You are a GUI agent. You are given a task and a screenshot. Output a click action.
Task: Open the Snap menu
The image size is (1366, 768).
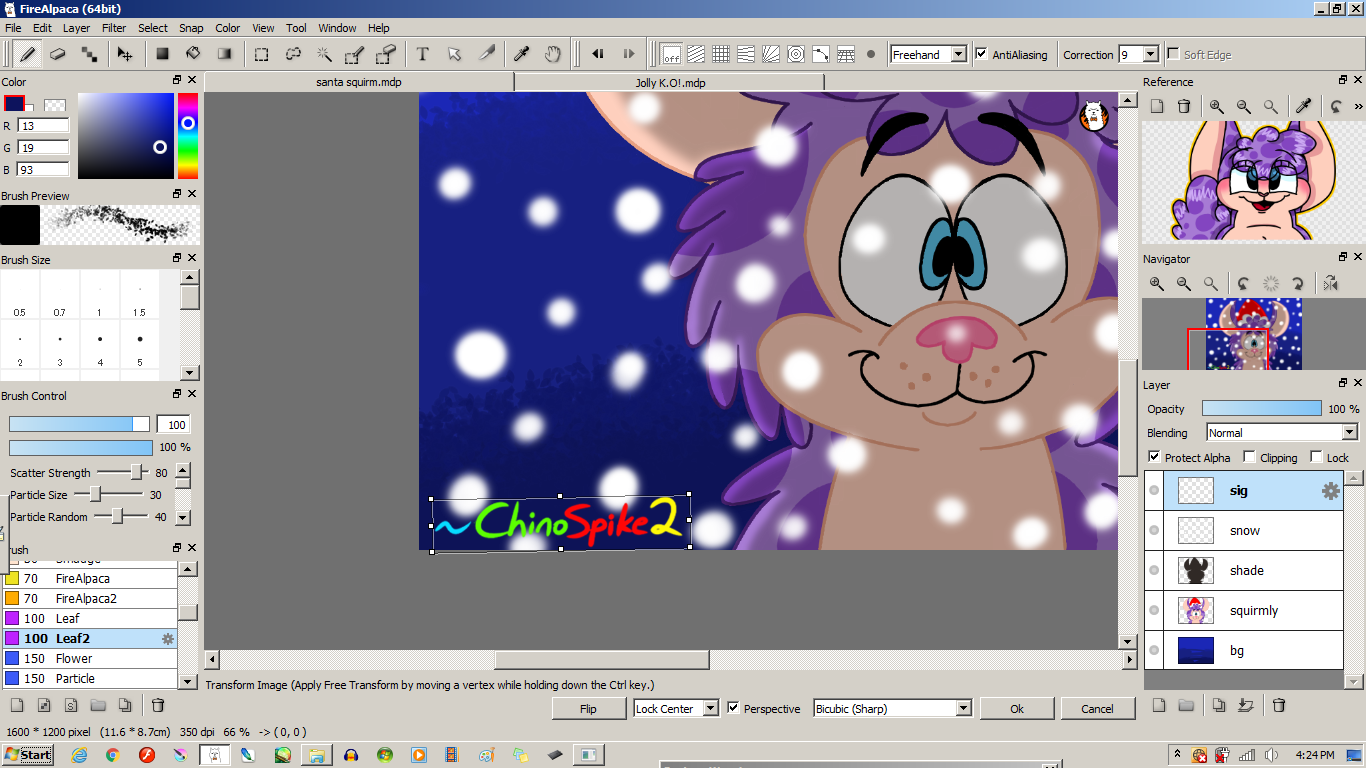191,28
